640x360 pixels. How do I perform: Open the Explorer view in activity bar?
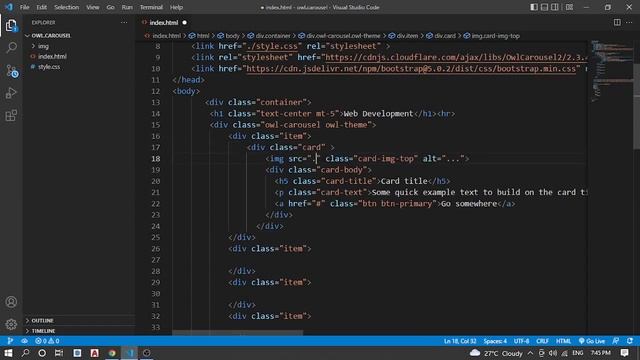point(11,26)
